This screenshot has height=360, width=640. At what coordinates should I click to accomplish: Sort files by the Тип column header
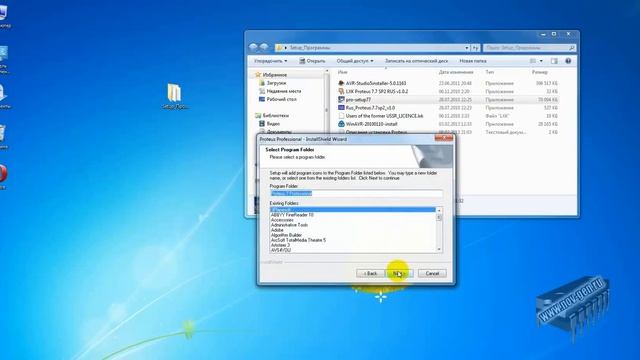(x=489, y=72)
